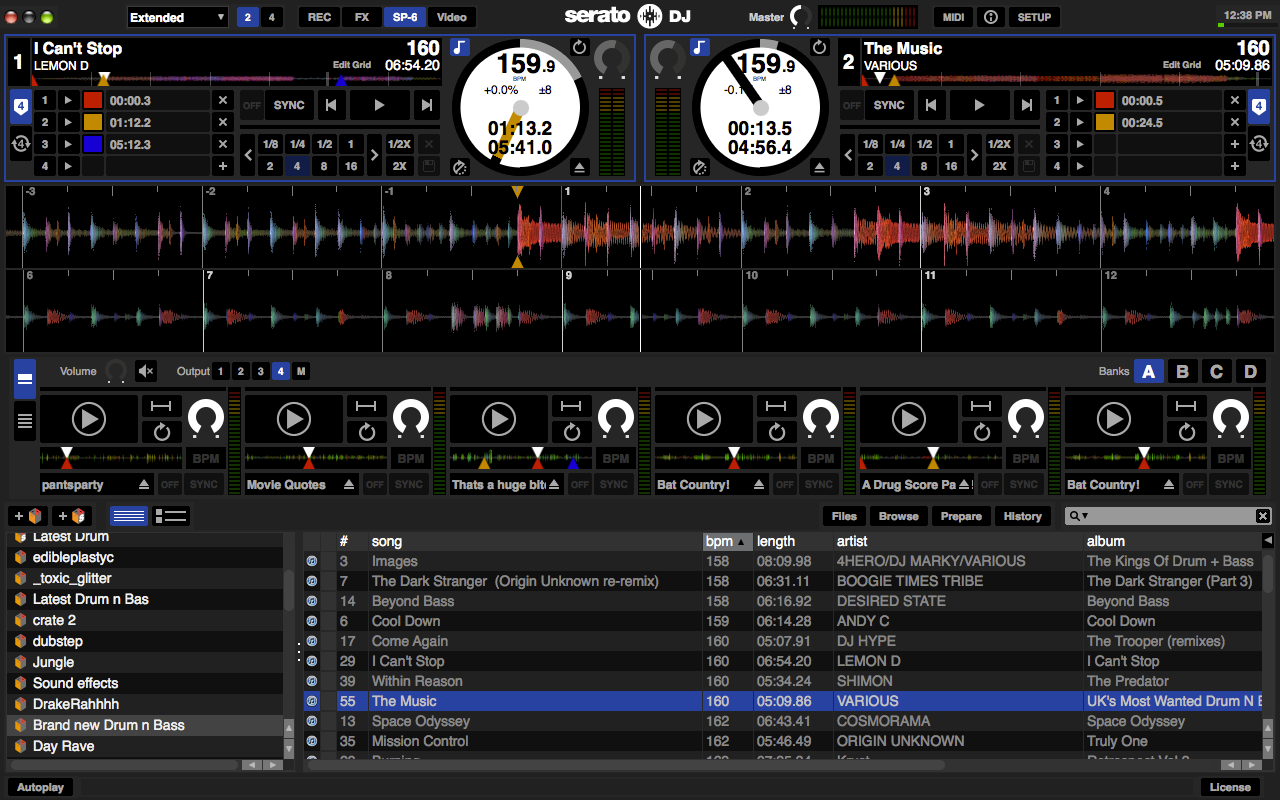
Task: Open the Extended display mode dropdown
Action: point(178,17)
